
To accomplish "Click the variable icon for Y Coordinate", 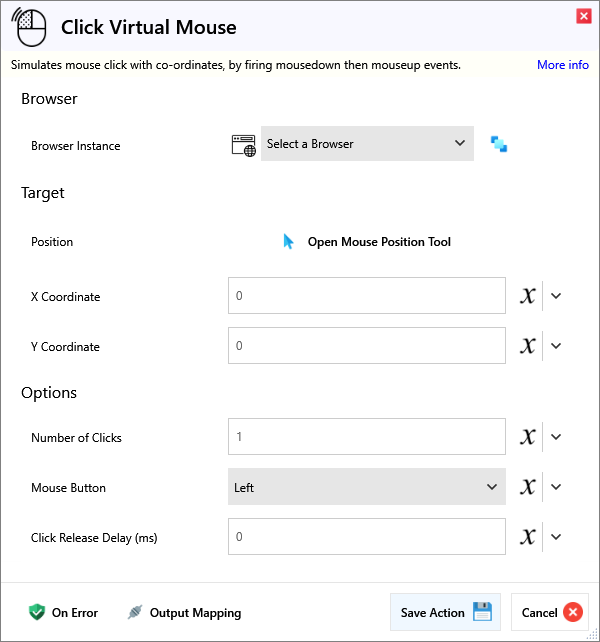I will 528,346.
